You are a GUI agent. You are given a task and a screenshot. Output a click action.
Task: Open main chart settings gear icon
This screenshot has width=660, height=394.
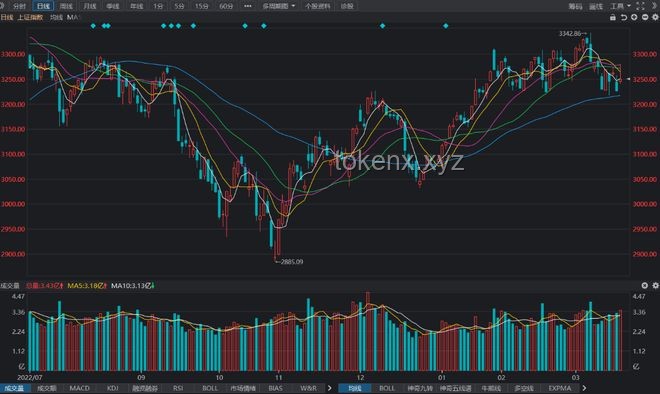point(655,17)
